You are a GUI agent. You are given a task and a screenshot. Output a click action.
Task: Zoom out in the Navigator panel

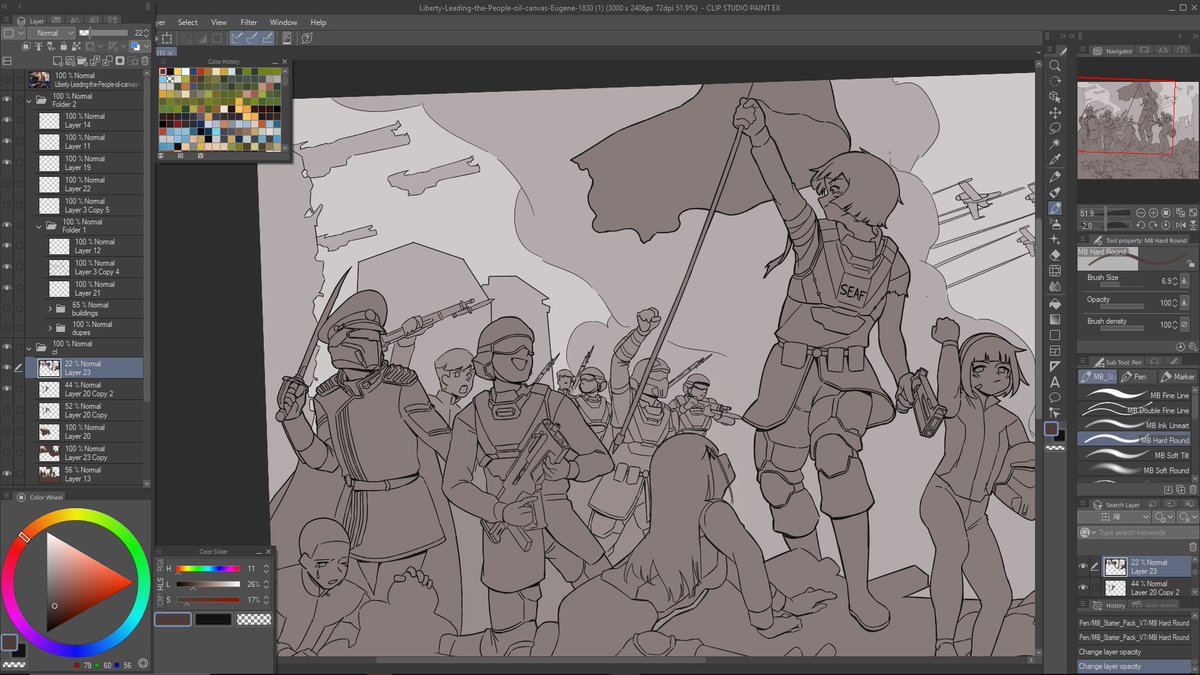1141,213
